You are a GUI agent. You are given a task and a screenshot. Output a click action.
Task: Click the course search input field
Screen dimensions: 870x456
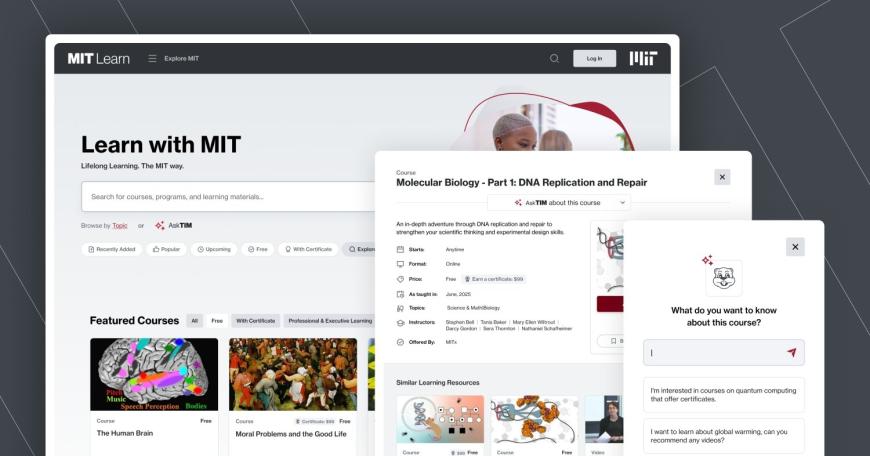[x=230, y=196]
